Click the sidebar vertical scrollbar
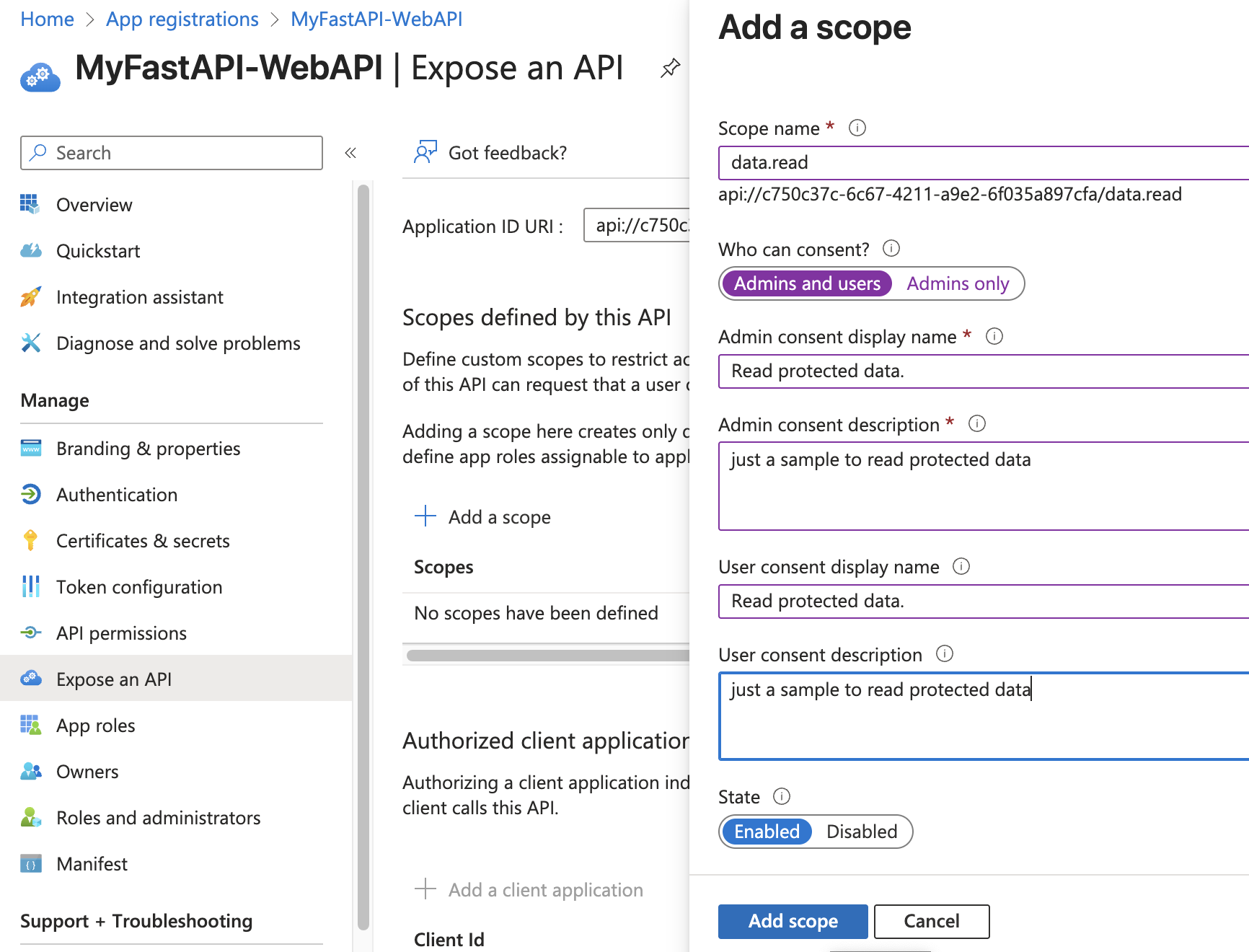Viewport: 1249px width, 952px height. pos(363,555)
